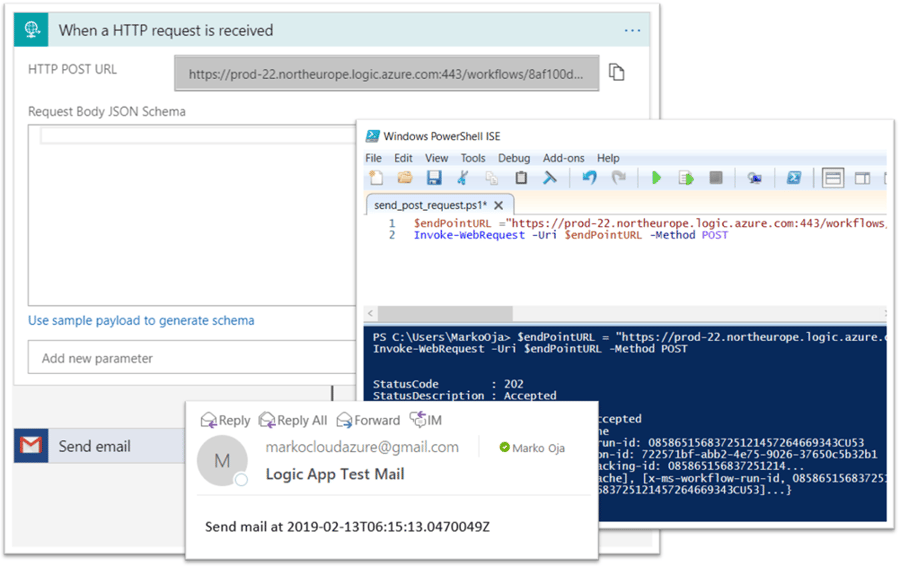Screen dimensions: 900x566
Task: Click the New Remote PowerShell Tab icon
Action: tap(754, 179)
